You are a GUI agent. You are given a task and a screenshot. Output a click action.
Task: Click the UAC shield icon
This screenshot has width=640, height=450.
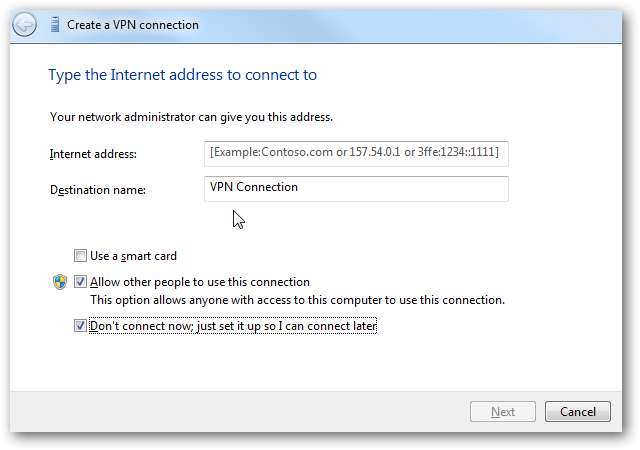tap(59, 282)
